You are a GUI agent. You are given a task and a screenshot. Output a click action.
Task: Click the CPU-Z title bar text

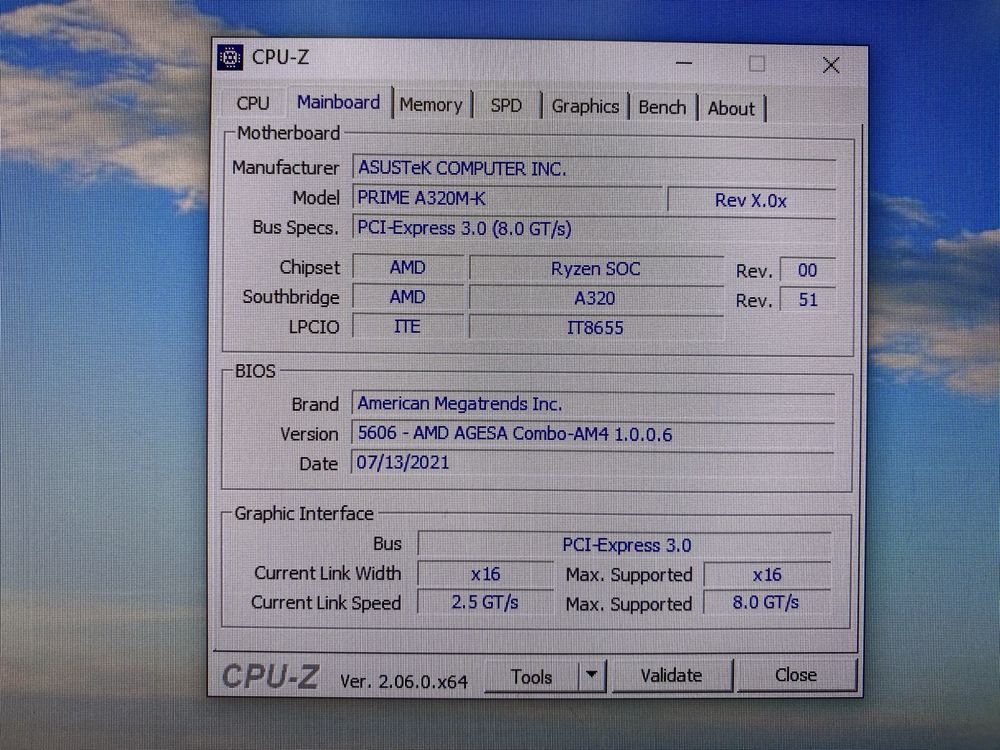pos(280,57)
